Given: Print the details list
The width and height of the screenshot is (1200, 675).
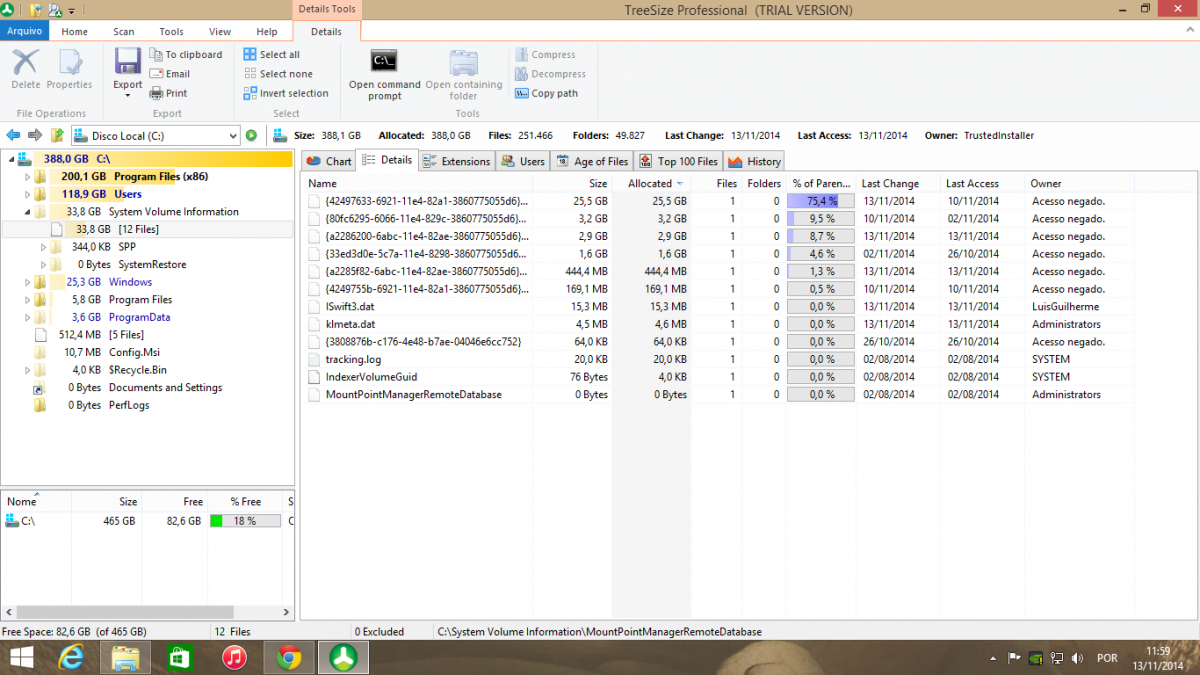Looking at the screenshot, I should [x=168, y=93].
